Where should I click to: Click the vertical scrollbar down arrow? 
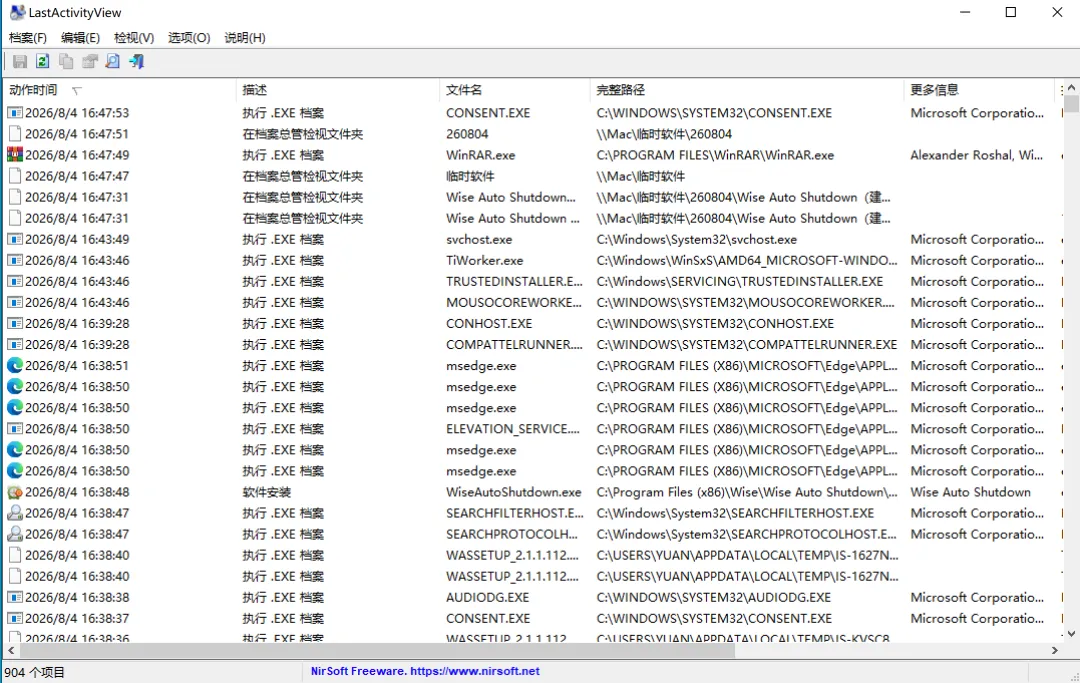[1071, 634]
